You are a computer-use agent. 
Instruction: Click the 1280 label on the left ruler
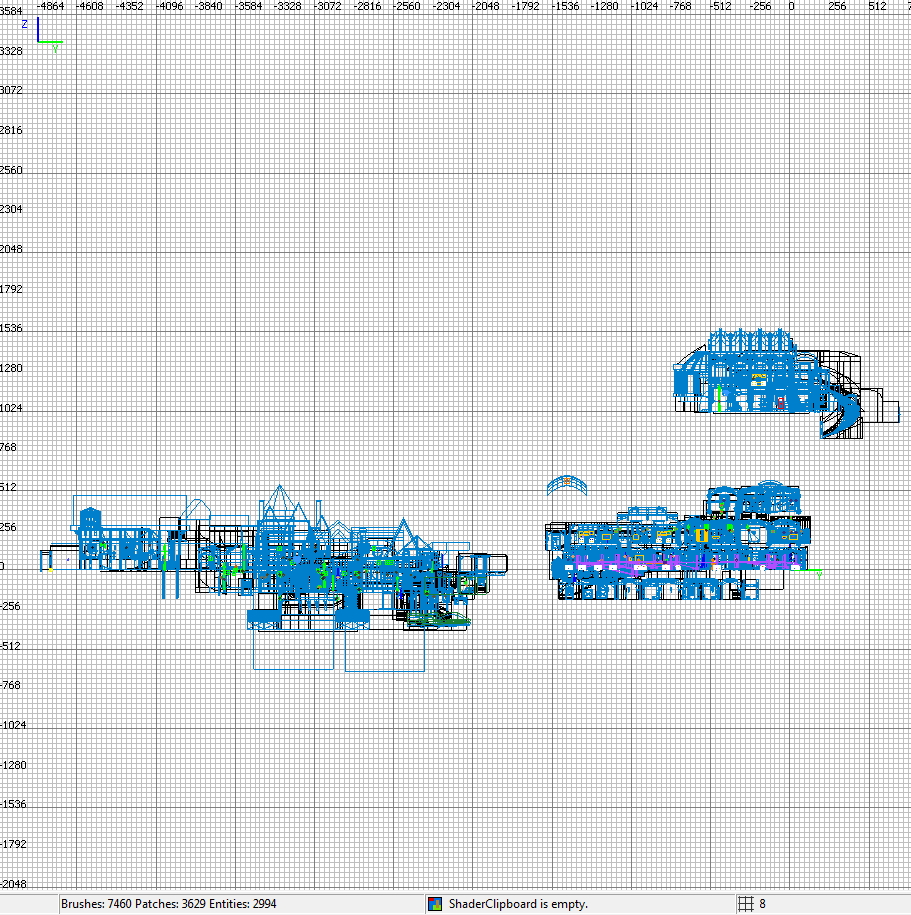[x=11, y=368]
